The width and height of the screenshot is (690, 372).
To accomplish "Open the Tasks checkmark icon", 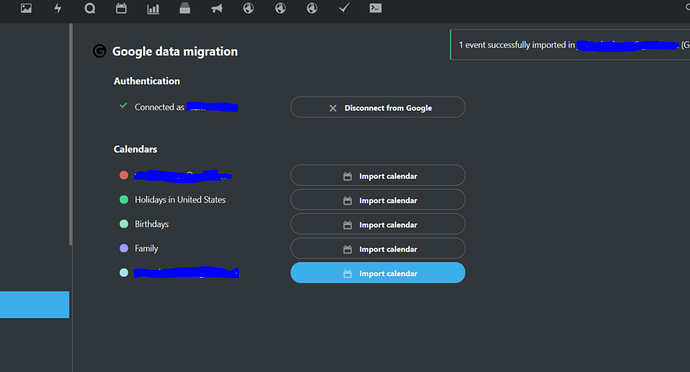I will pos(344,8).
